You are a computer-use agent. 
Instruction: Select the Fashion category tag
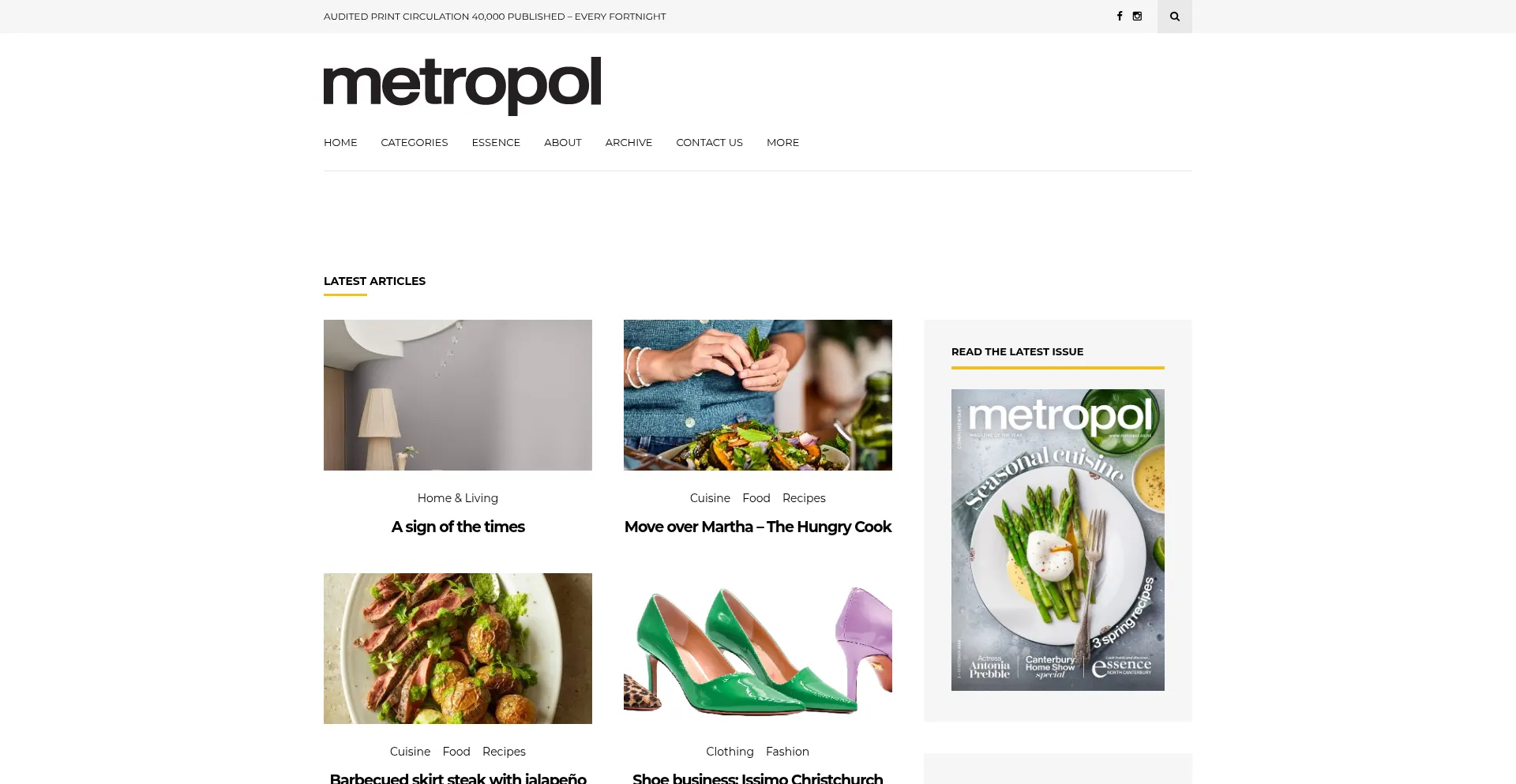(787, 752)
